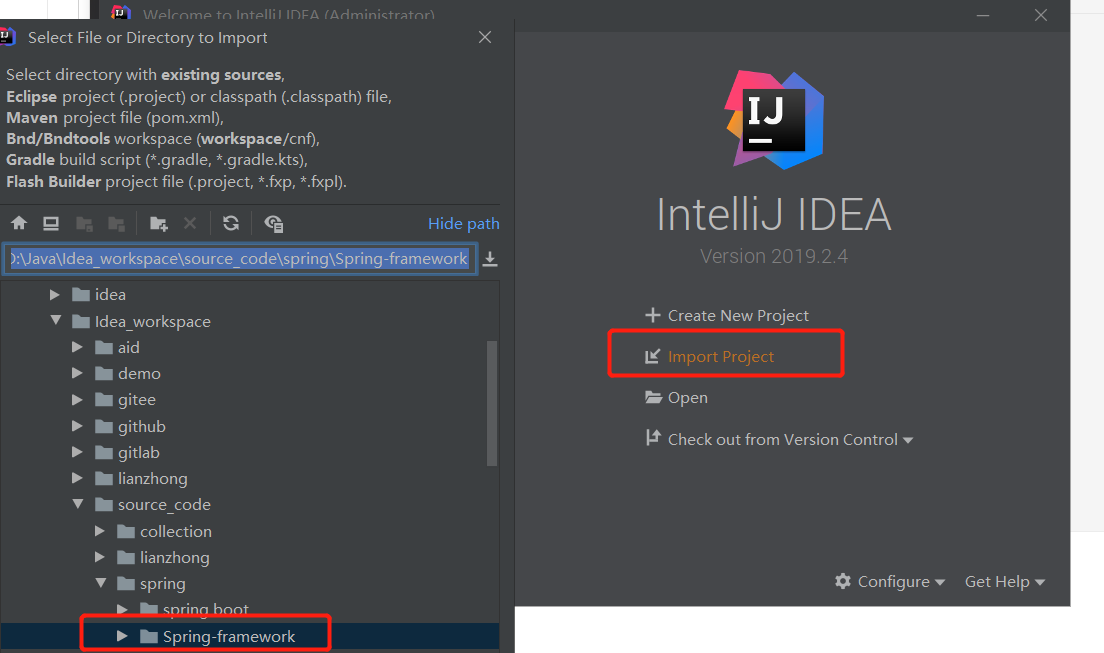Expand the aid folder
1104x653 pixels.
[x=77, y=347]
